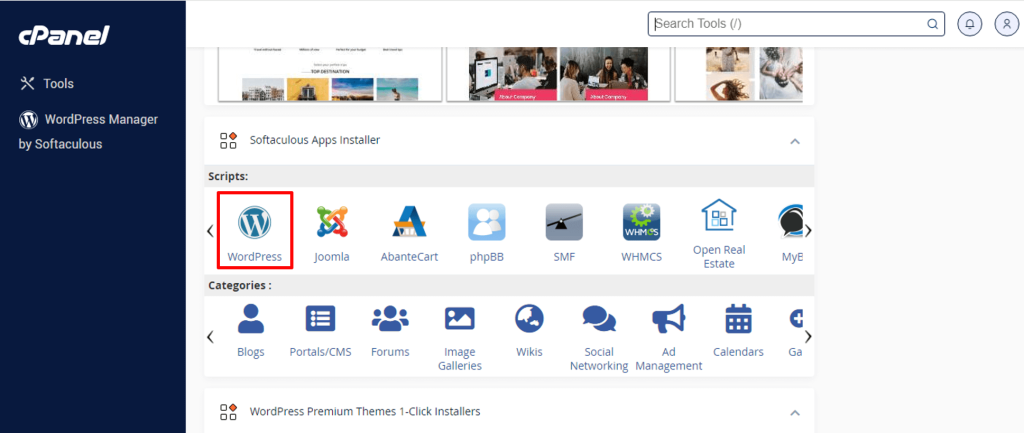Click the Softaculous Apps Installer heading
The width and height of the screenshot is (1024, 433).
(x=315, y=140)
